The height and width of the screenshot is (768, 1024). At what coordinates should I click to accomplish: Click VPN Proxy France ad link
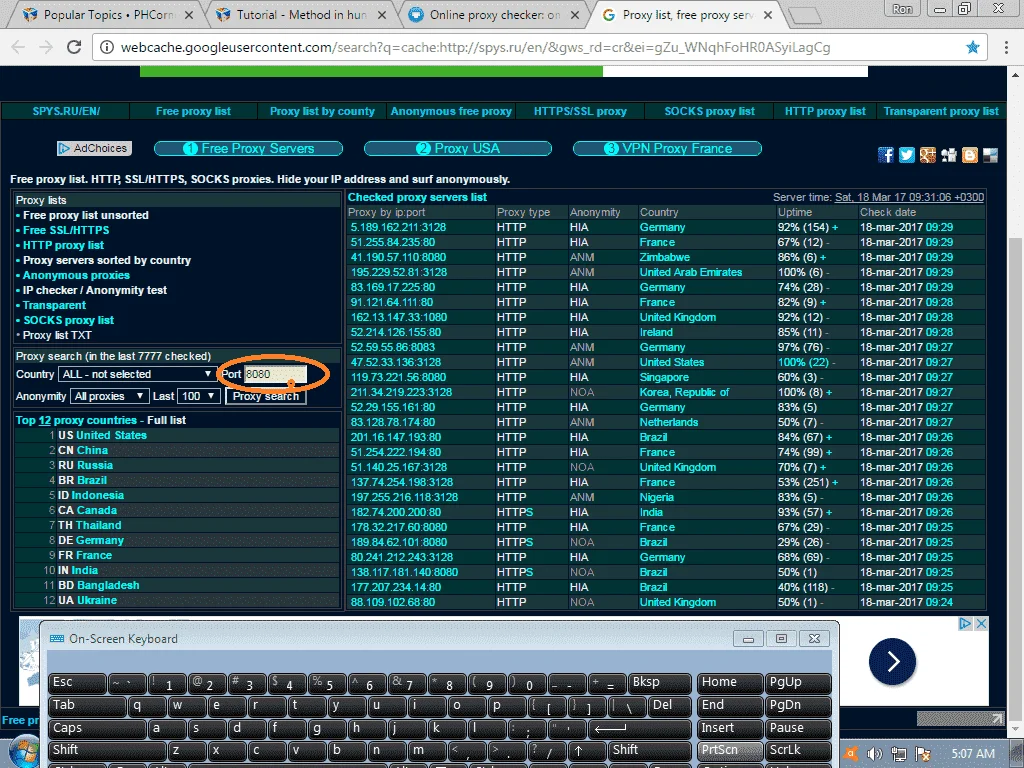click(x=667, y=148)
